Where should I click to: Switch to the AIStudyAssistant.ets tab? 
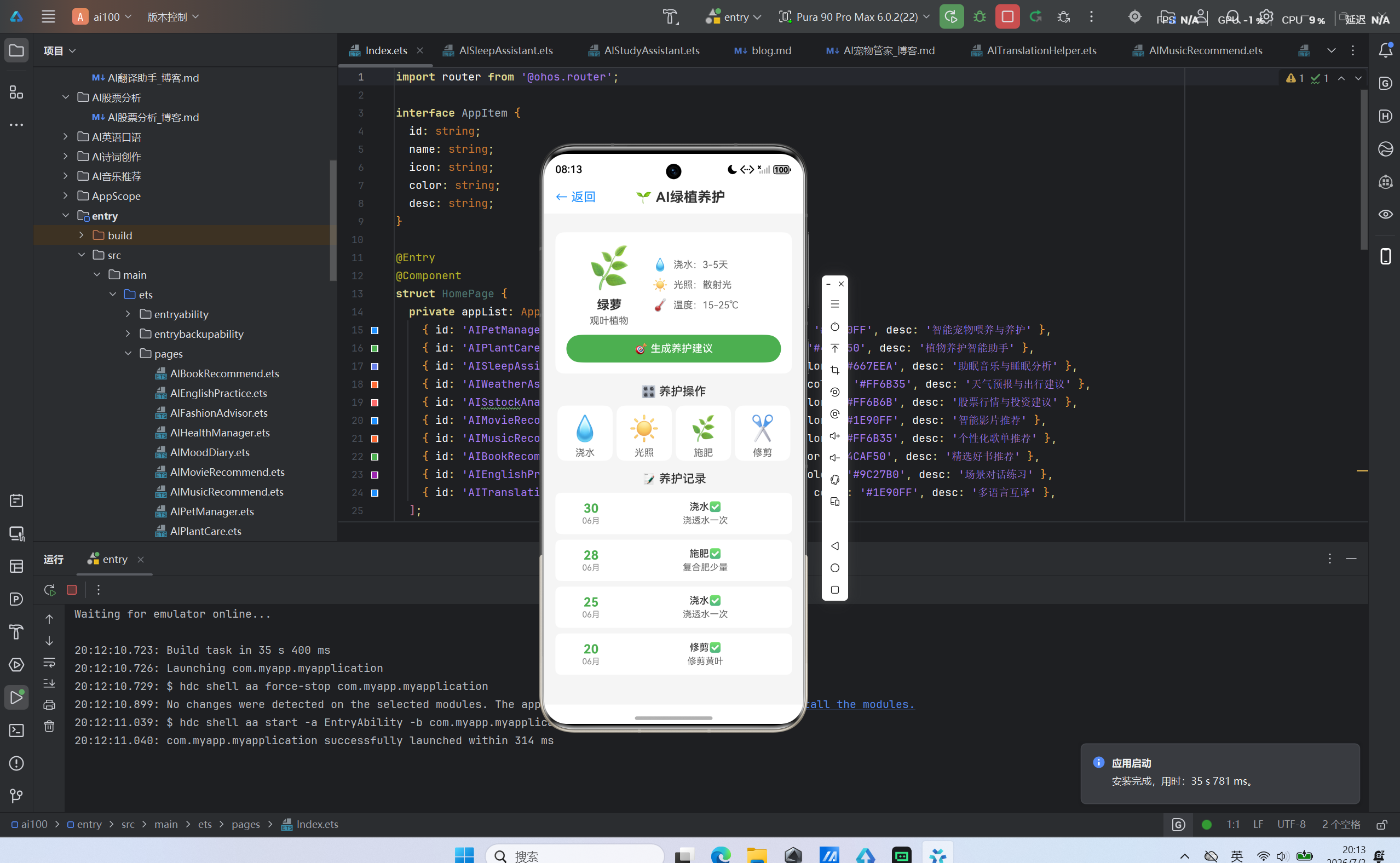click(x=644, y=50)
